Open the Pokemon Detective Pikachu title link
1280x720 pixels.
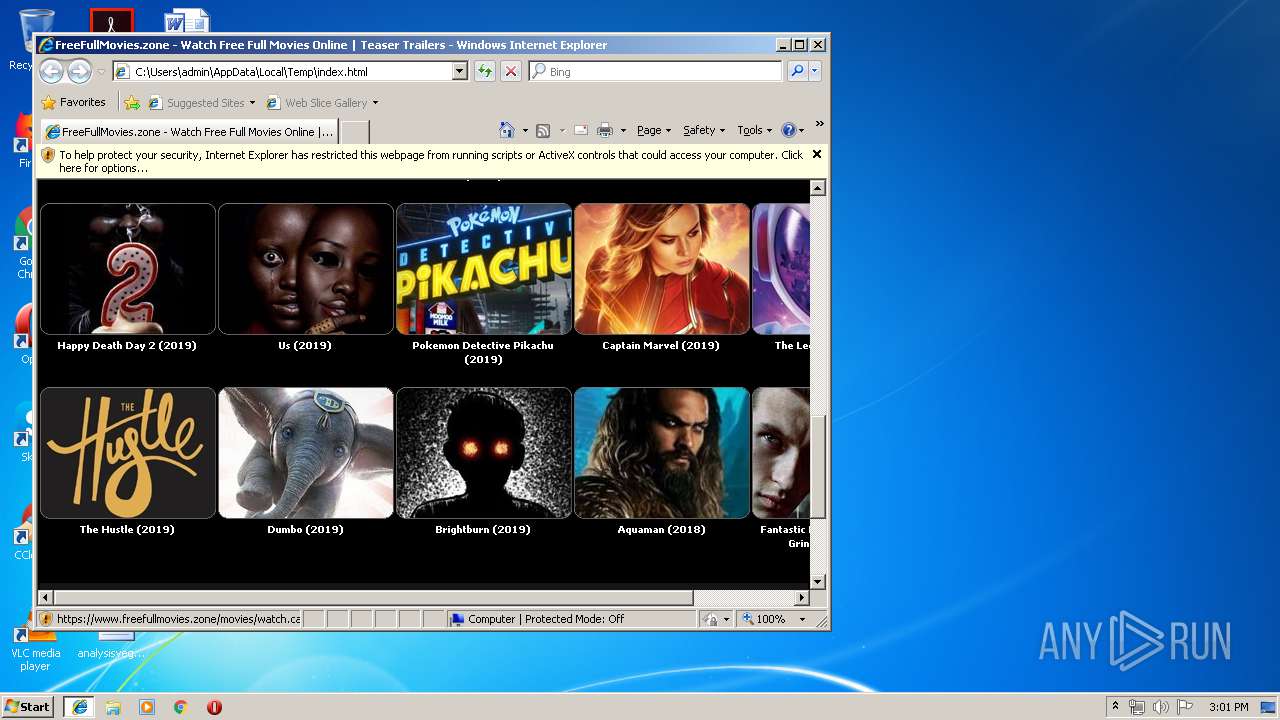(x=483, y=352)
